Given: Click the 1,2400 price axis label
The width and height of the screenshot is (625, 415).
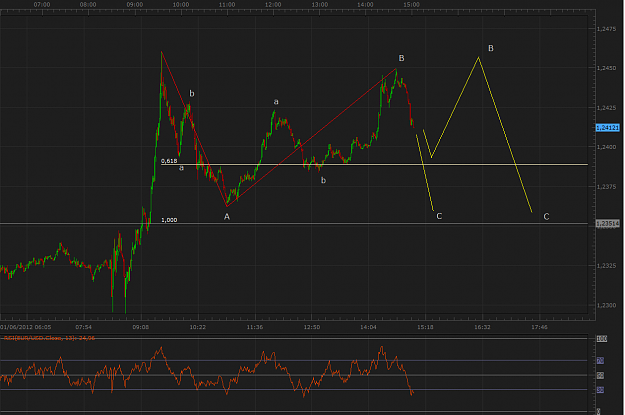Looking at the screenshot, I should tap(606, 147).
